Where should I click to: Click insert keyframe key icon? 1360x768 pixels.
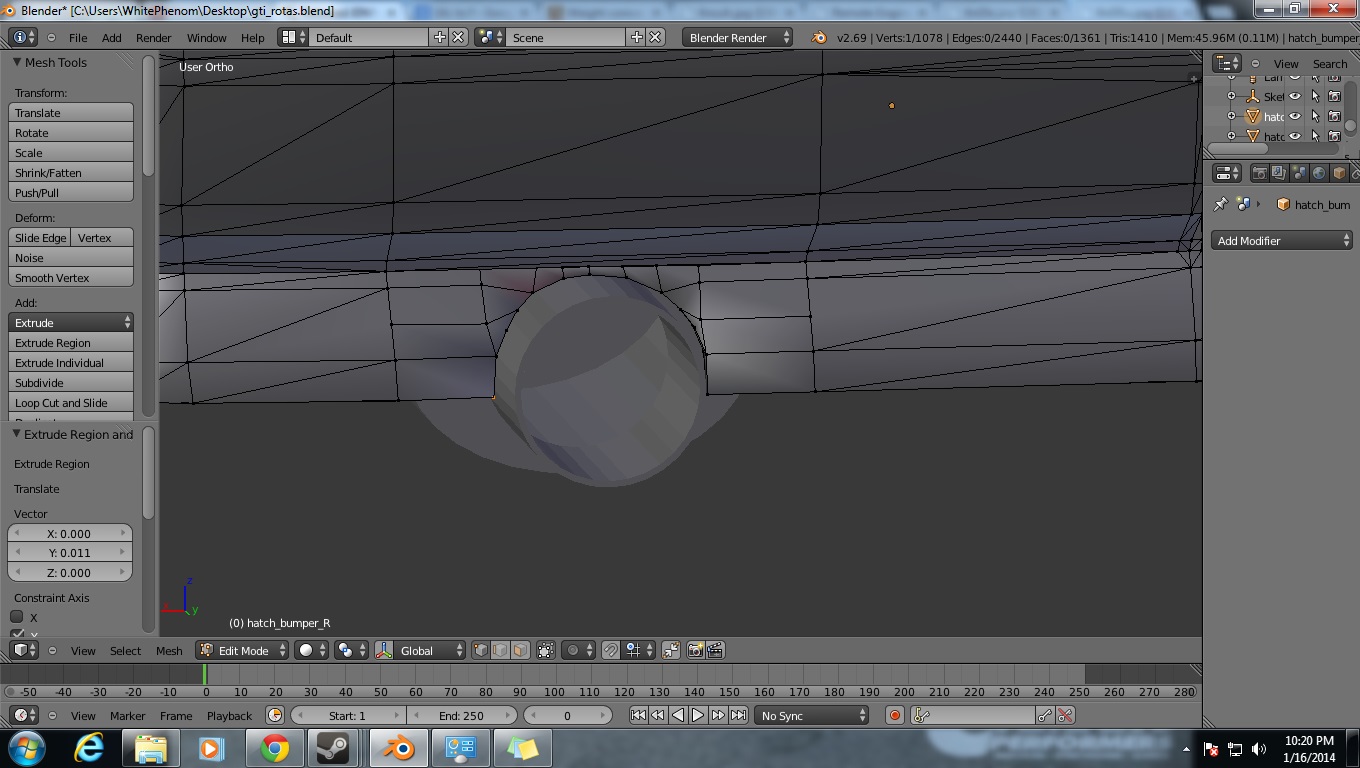click(1045, 716)
